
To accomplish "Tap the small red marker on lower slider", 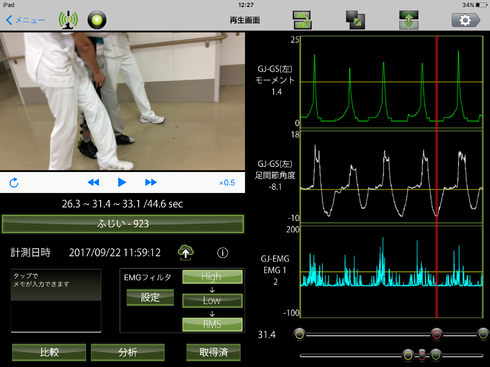I will click(422, 355).
